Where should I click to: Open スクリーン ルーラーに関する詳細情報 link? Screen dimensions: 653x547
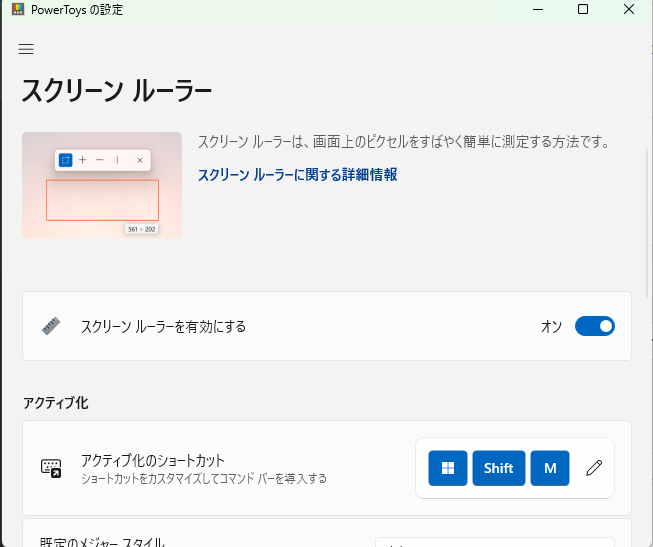[x=297, y=175]
